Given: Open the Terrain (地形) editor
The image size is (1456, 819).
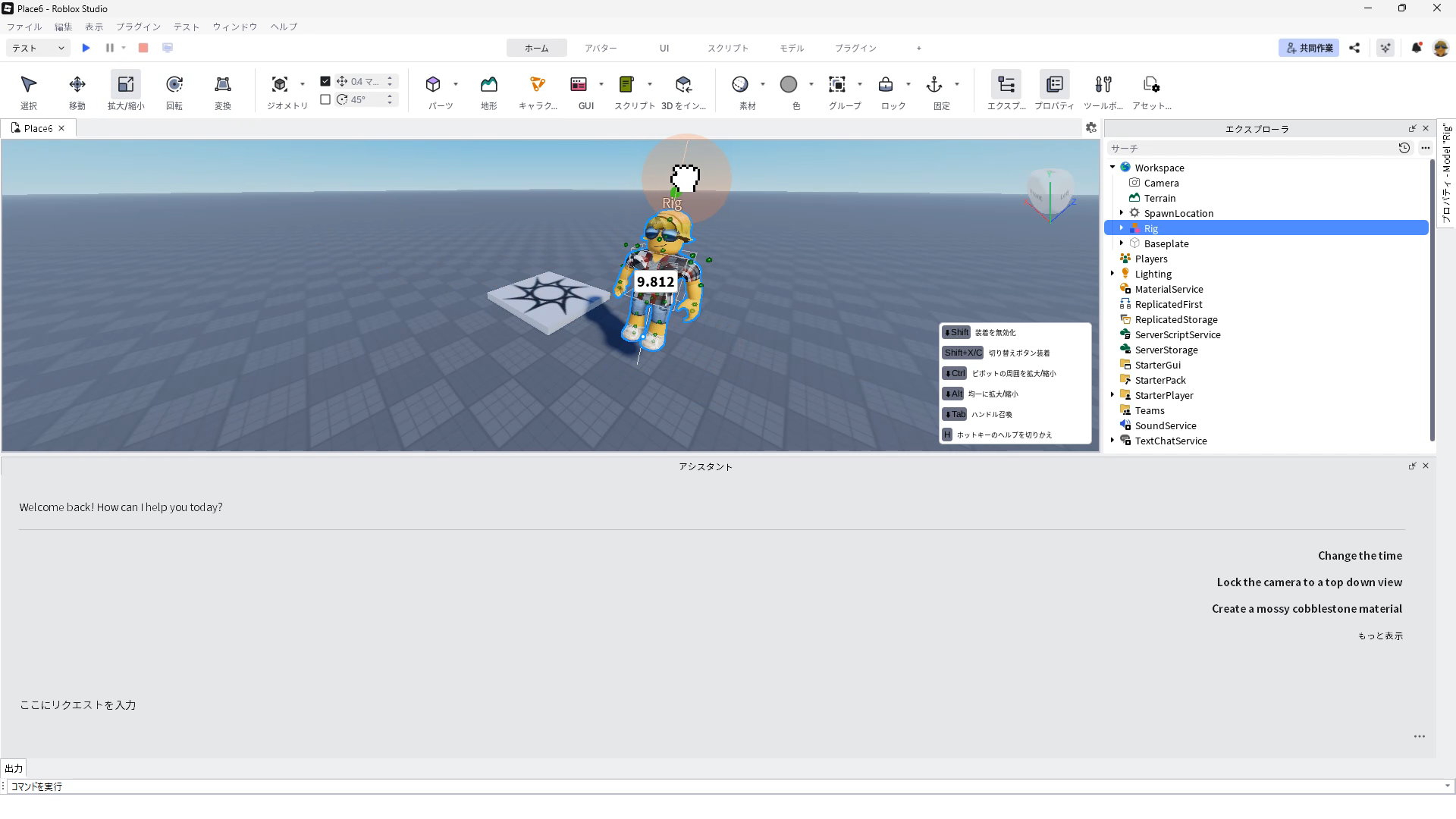Looking at the screenshot, I should (488, 85).
